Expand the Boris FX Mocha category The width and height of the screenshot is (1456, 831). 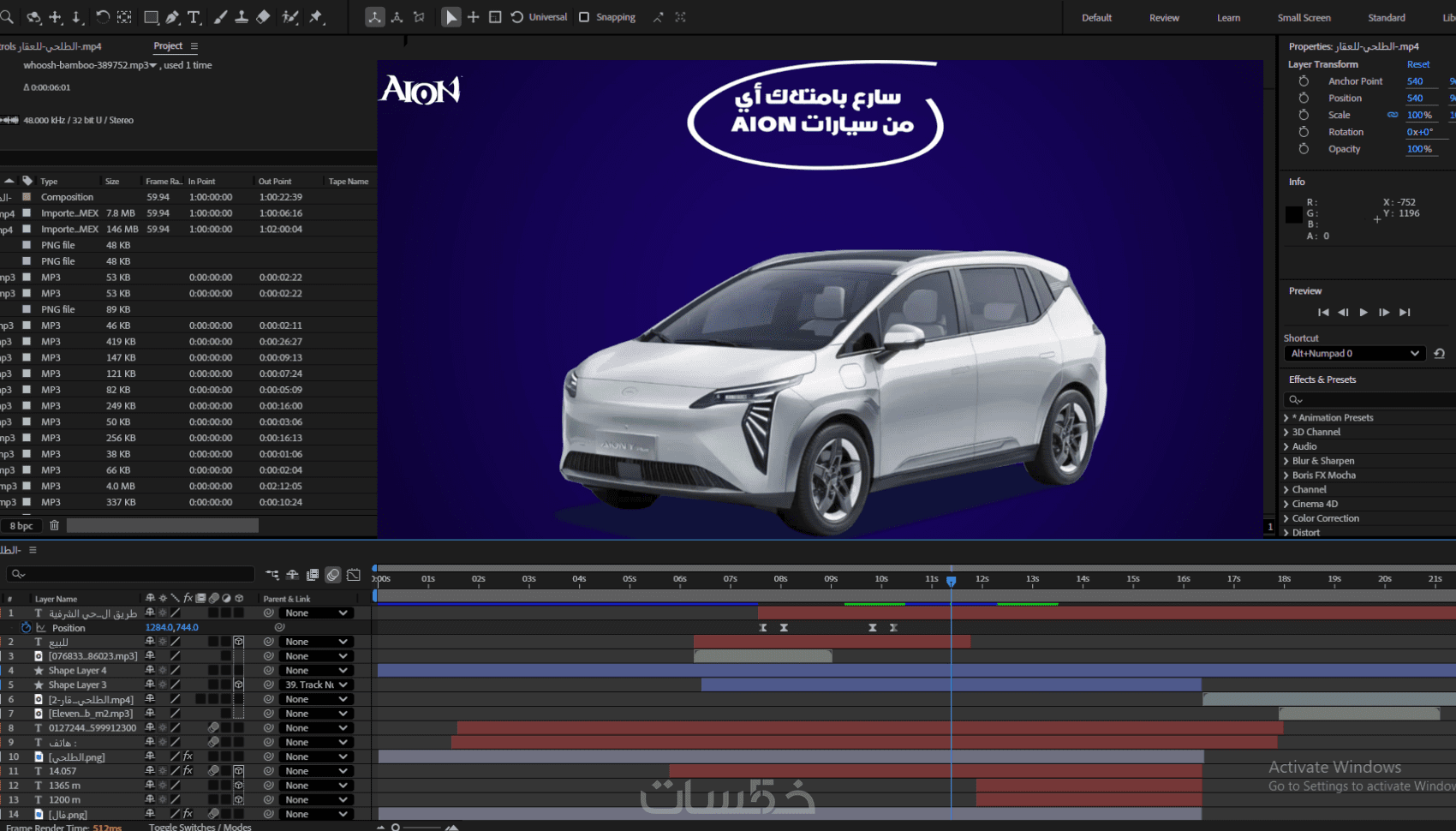pyautogui.click(x=1286, y=475)
